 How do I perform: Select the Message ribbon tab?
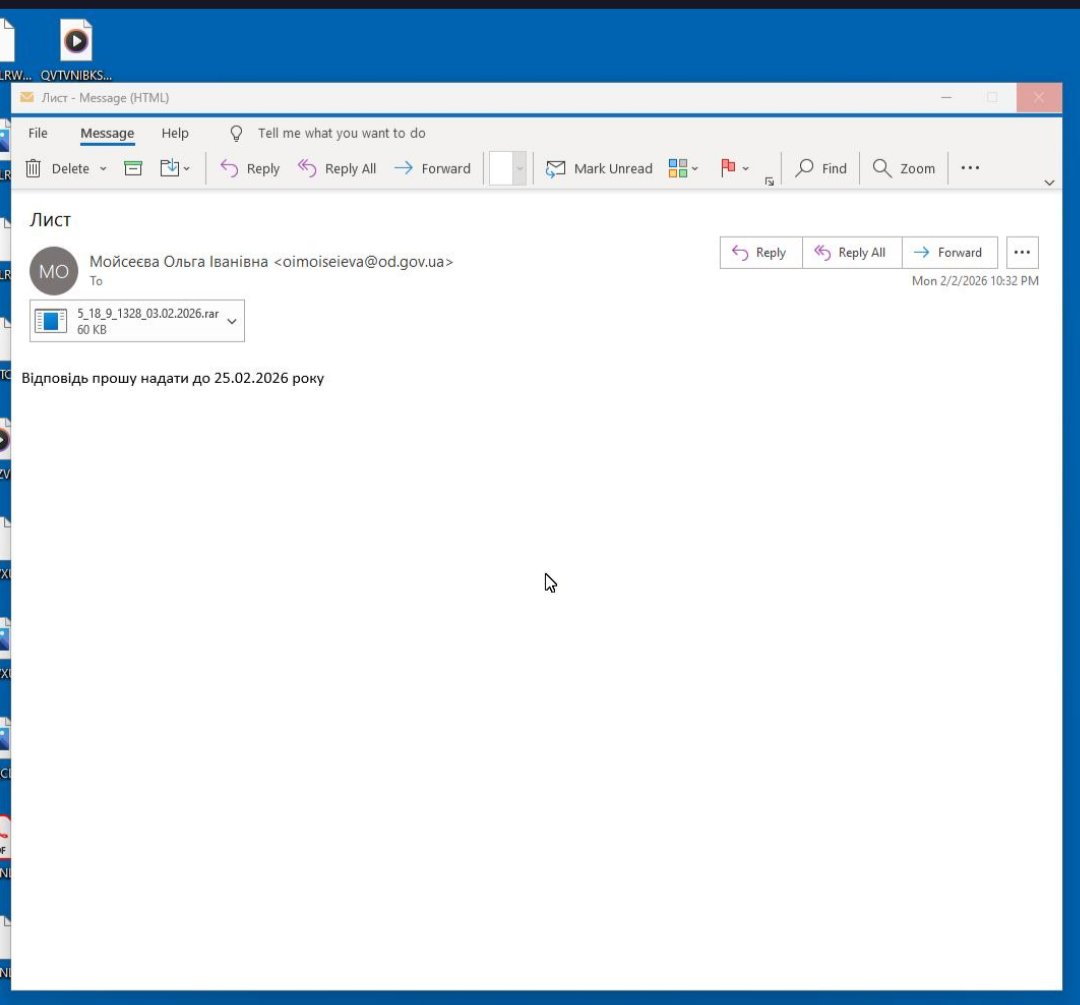[107, 133]
